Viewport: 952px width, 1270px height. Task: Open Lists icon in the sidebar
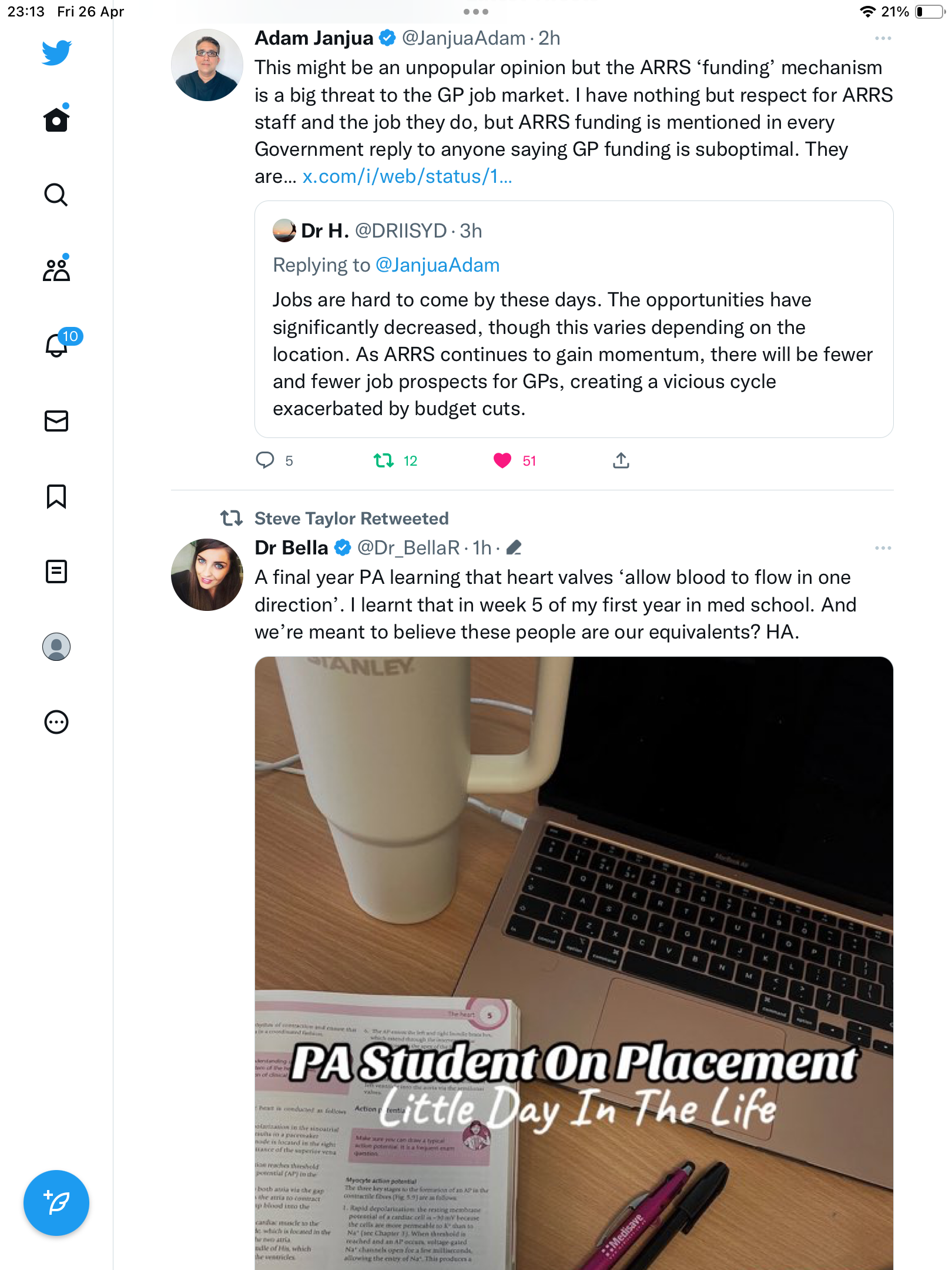pyautogui.click(x=56, y=571)
